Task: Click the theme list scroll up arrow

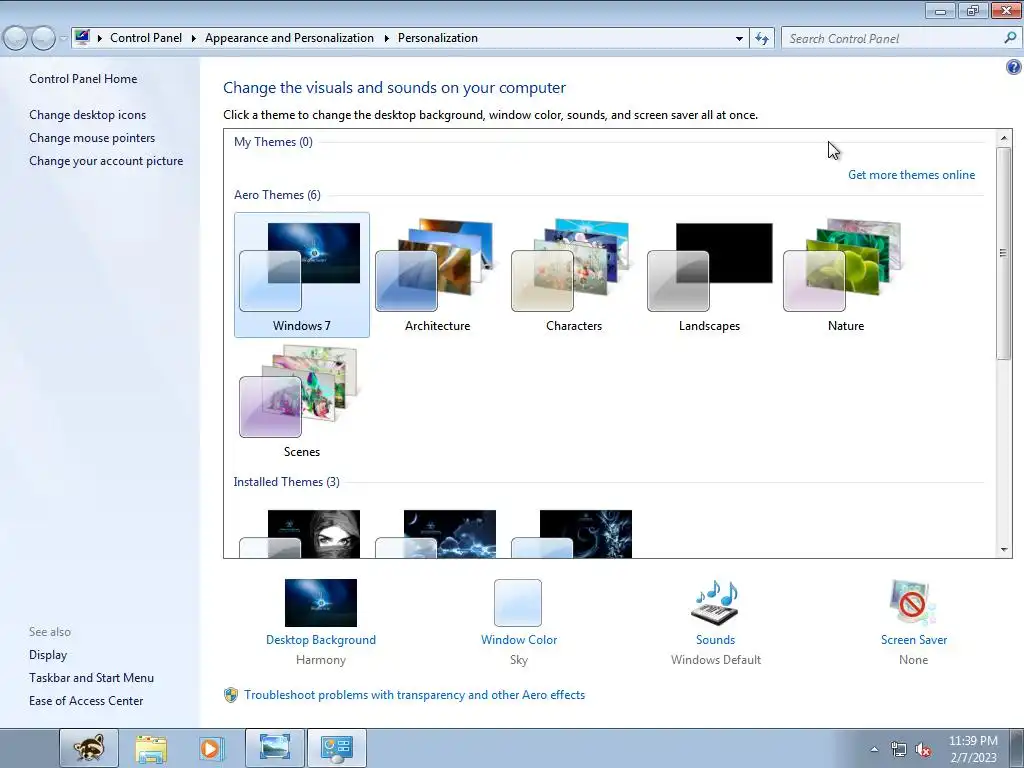Action: point(1004,138)
